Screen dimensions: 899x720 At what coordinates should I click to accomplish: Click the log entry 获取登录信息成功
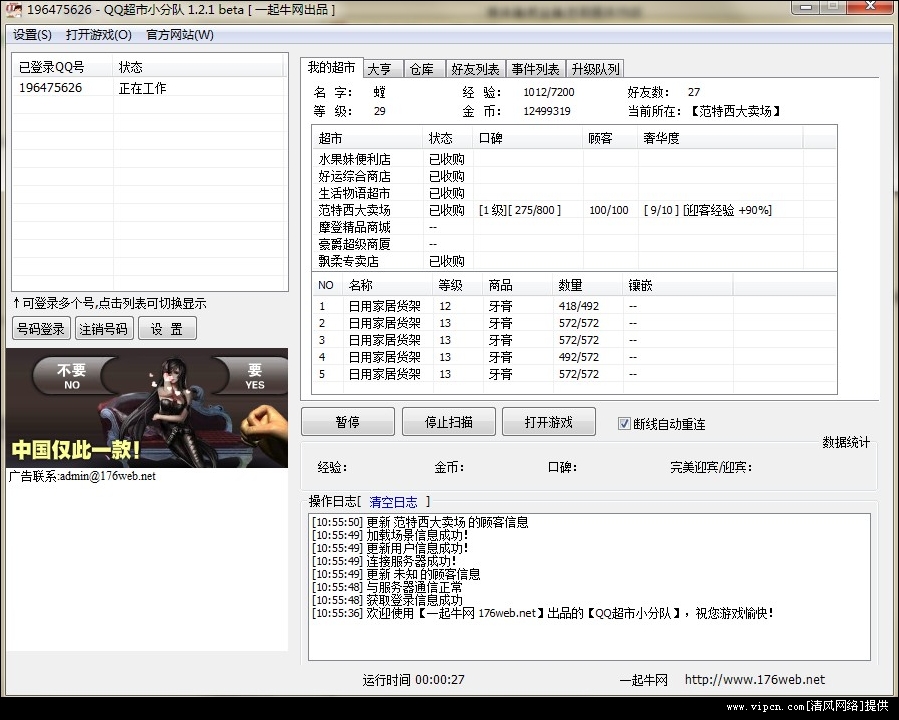(x=387, y=600)
